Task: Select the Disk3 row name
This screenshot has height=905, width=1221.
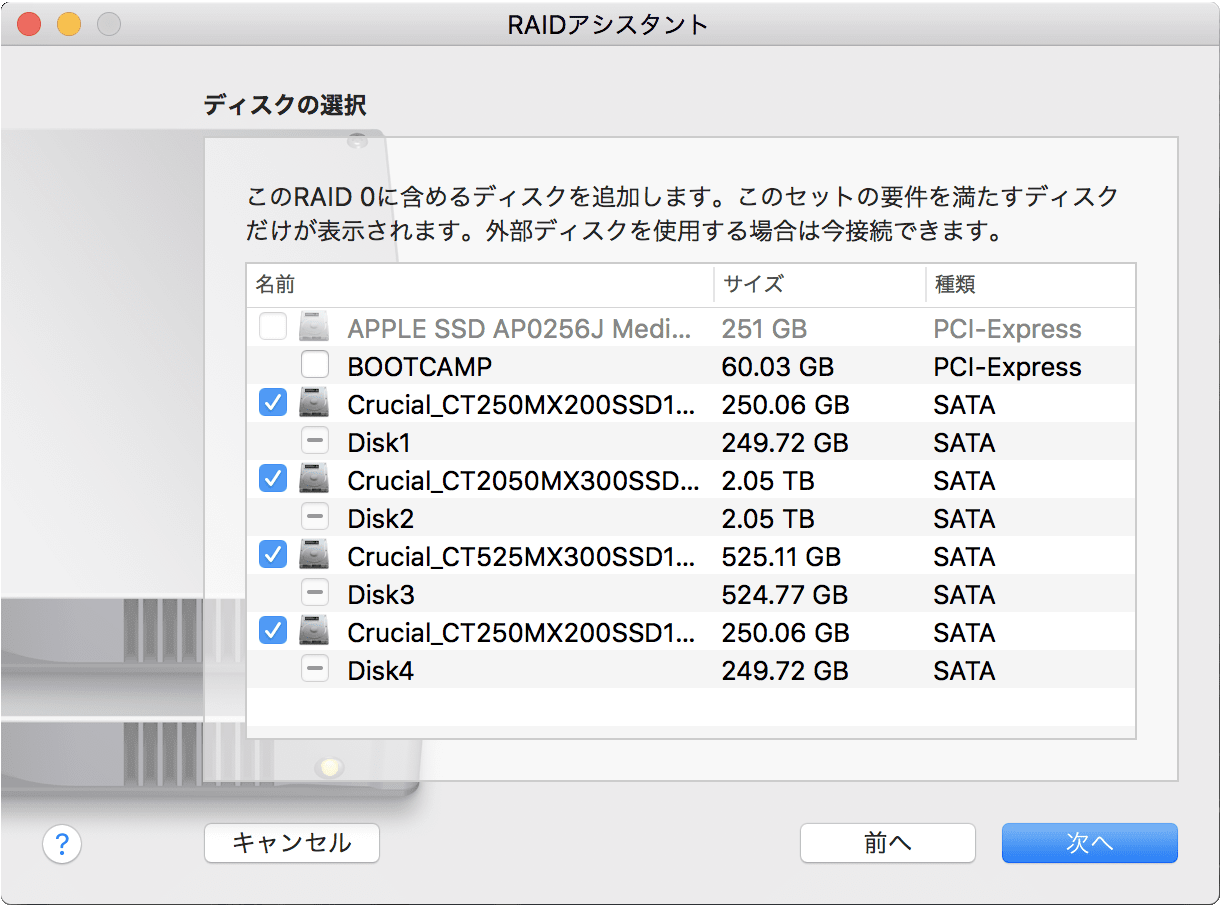Action: click(x=381, y=595)
